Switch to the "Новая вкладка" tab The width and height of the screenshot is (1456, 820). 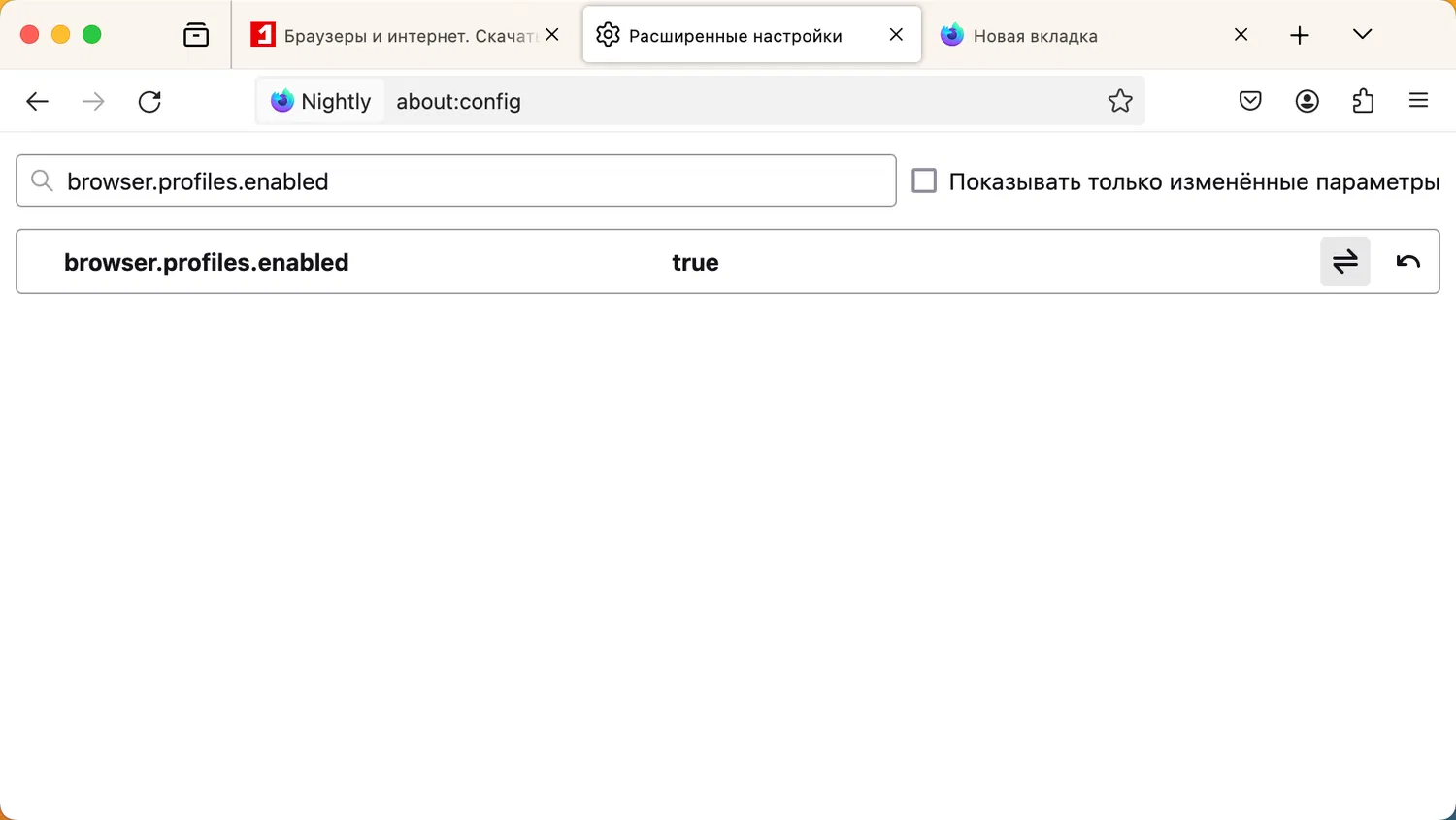point(1068,36)
